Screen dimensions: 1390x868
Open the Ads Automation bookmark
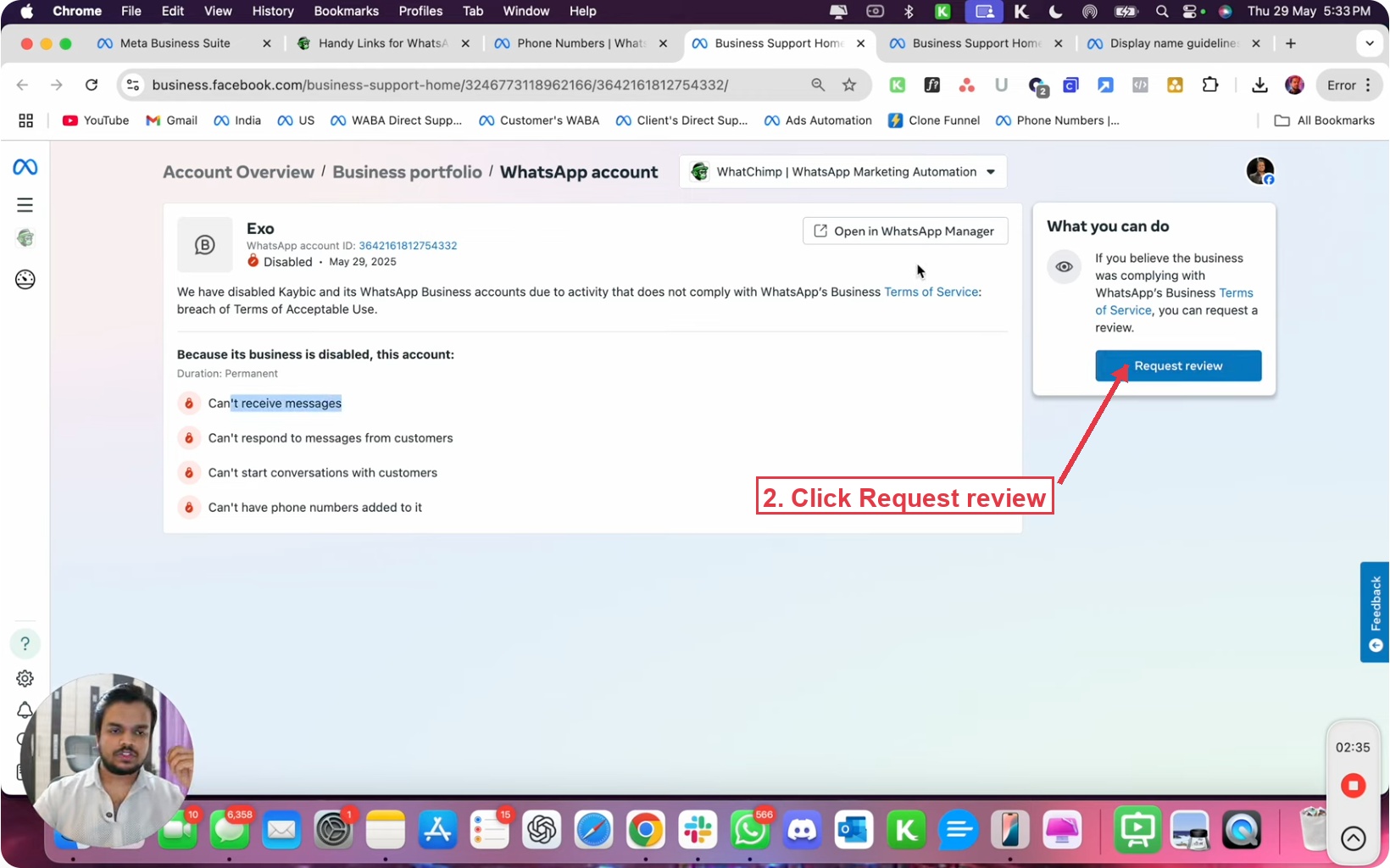pyautogui.click(x=818, y=120)
